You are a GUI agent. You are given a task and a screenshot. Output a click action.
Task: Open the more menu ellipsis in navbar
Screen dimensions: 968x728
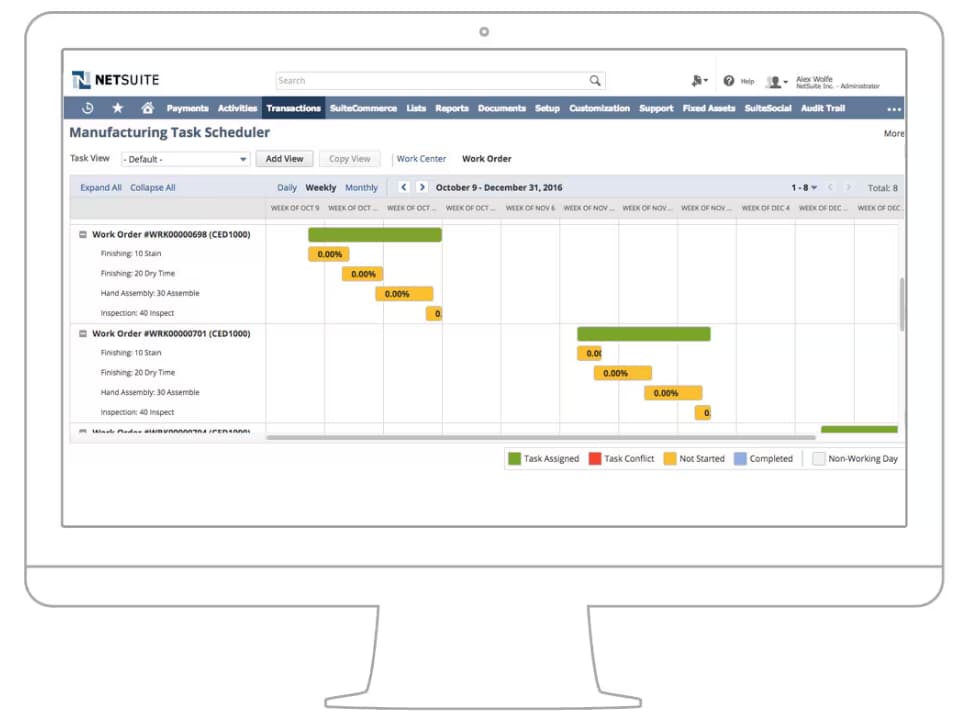(893, 109)
